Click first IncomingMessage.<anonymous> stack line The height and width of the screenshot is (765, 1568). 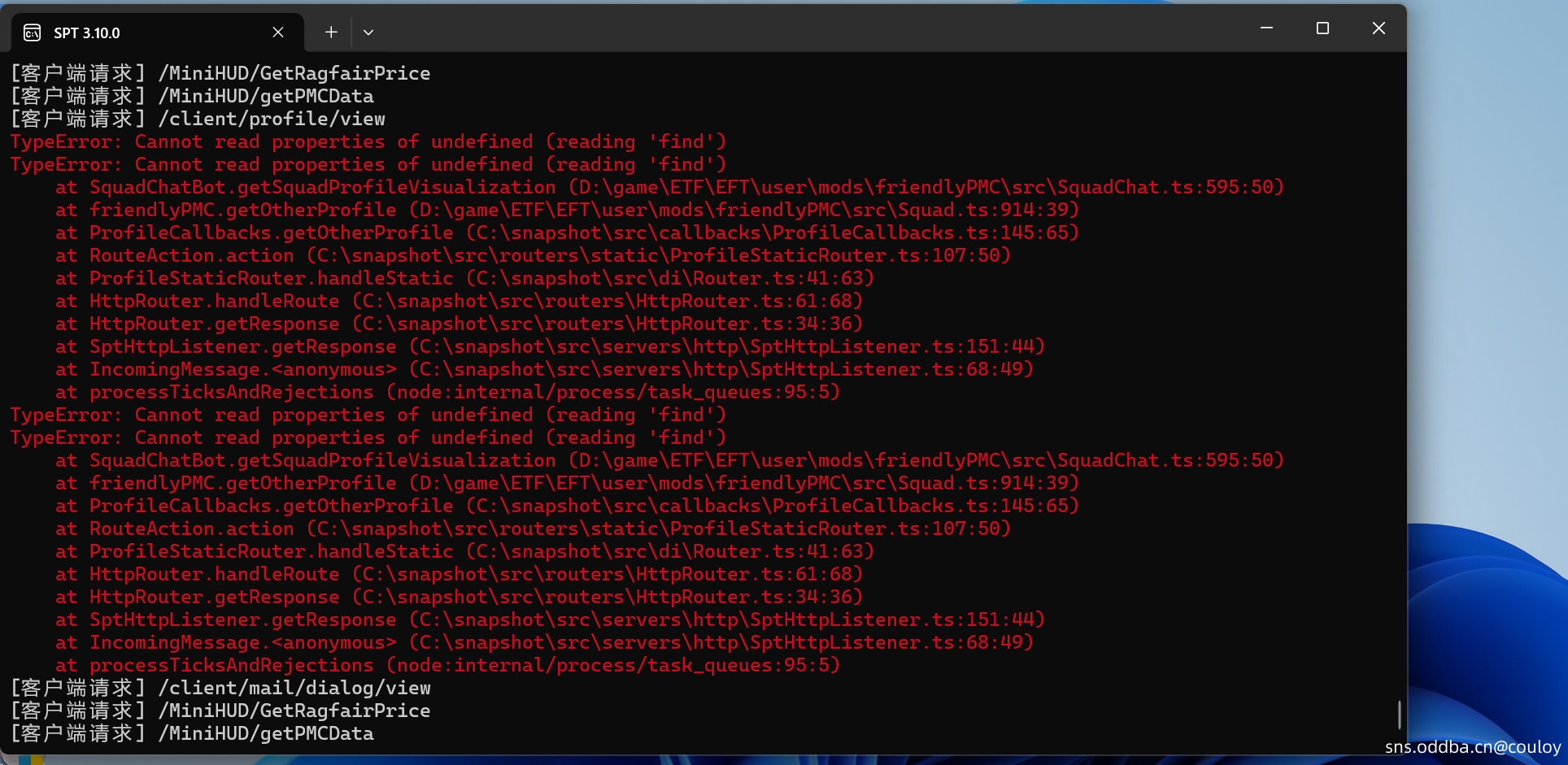click(x=545, y=369)
